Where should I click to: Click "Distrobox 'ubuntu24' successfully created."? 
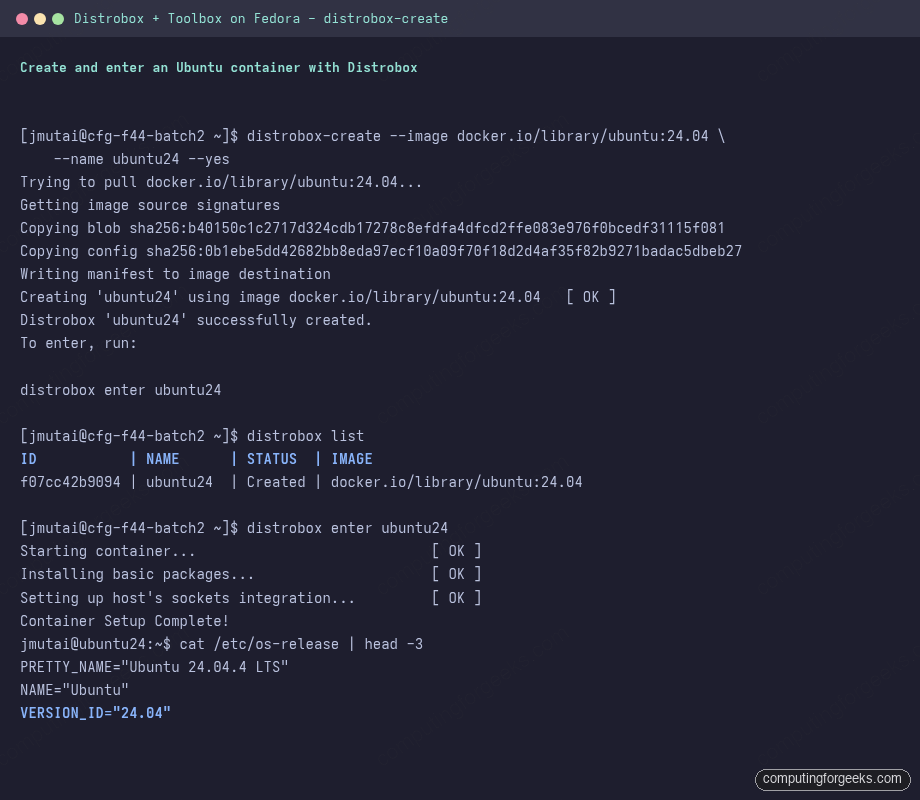[x=196, y=320]
